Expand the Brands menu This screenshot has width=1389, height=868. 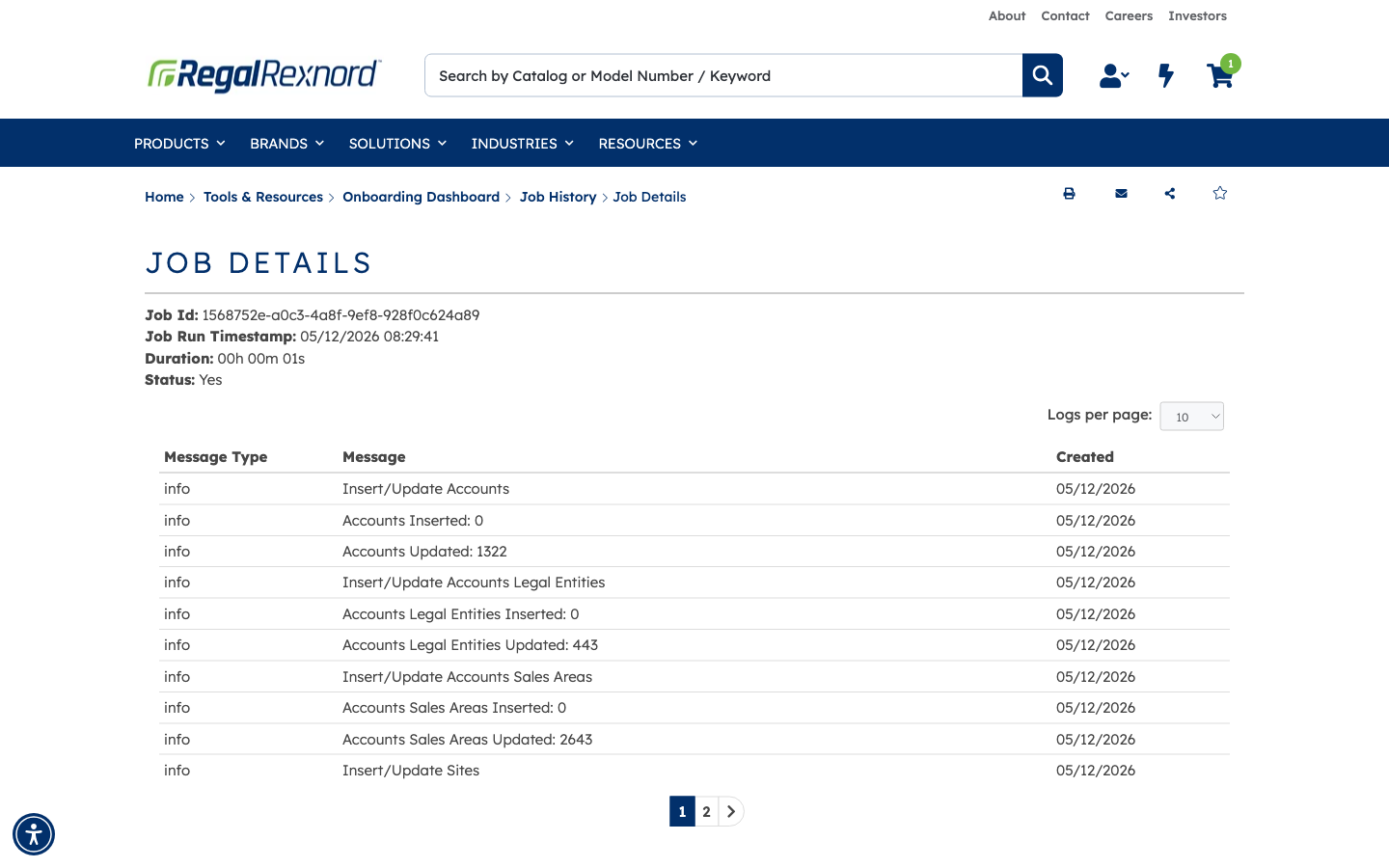click(286, 143)
